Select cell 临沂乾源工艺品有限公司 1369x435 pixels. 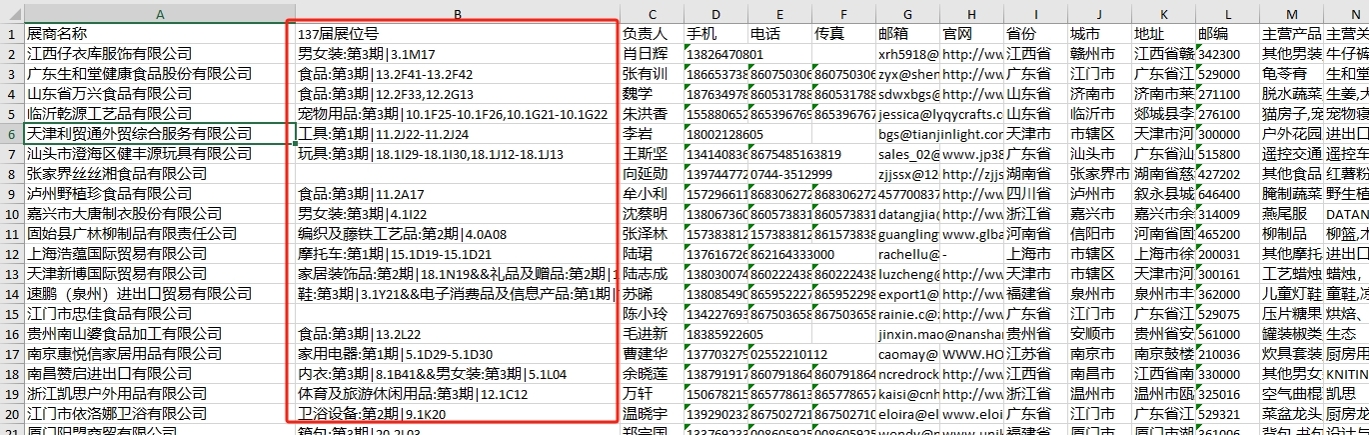(159, 113)
